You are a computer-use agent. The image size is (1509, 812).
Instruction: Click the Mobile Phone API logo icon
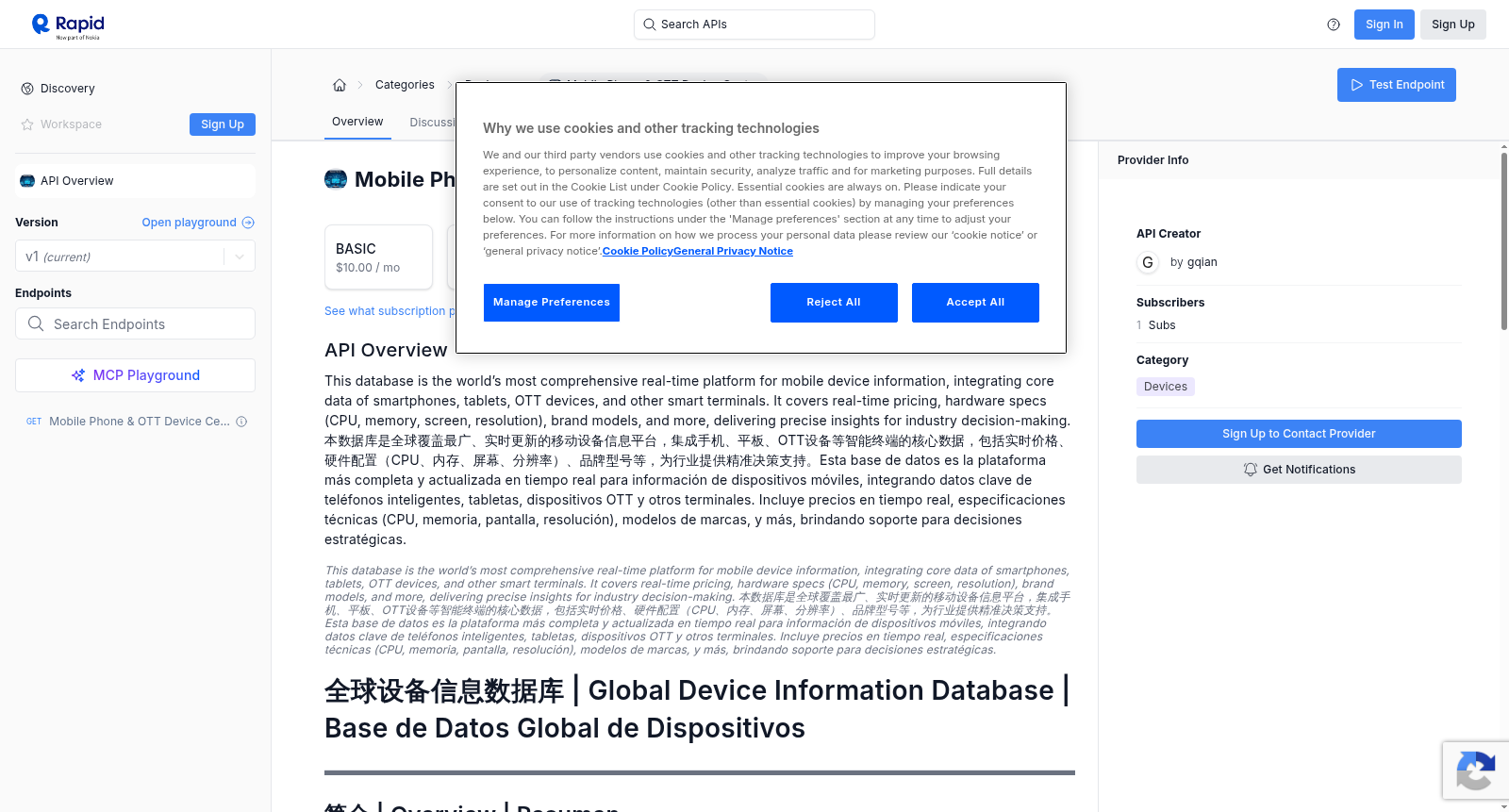336,179
